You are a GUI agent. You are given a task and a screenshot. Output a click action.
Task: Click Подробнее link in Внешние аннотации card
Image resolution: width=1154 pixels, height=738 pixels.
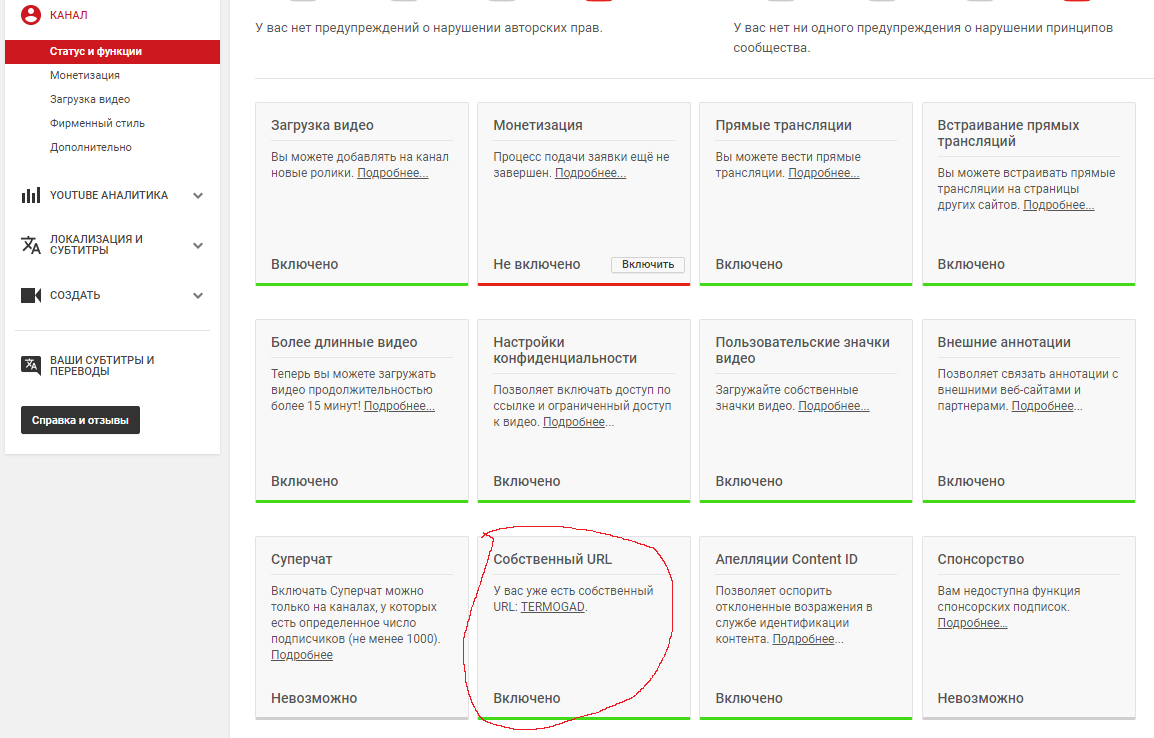coord(1046,406)
